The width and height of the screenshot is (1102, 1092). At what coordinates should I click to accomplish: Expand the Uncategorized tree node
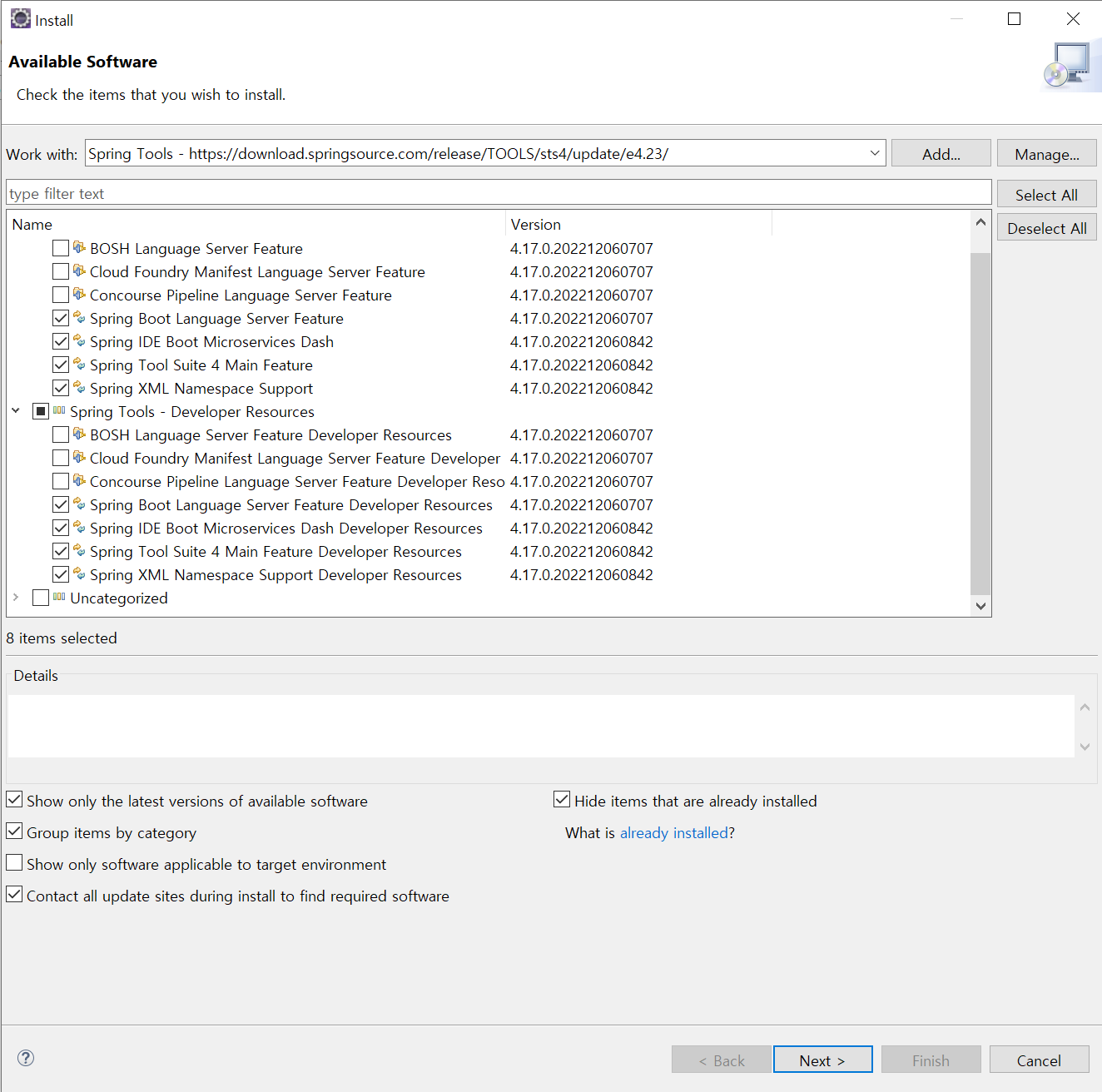click(16, 598)
